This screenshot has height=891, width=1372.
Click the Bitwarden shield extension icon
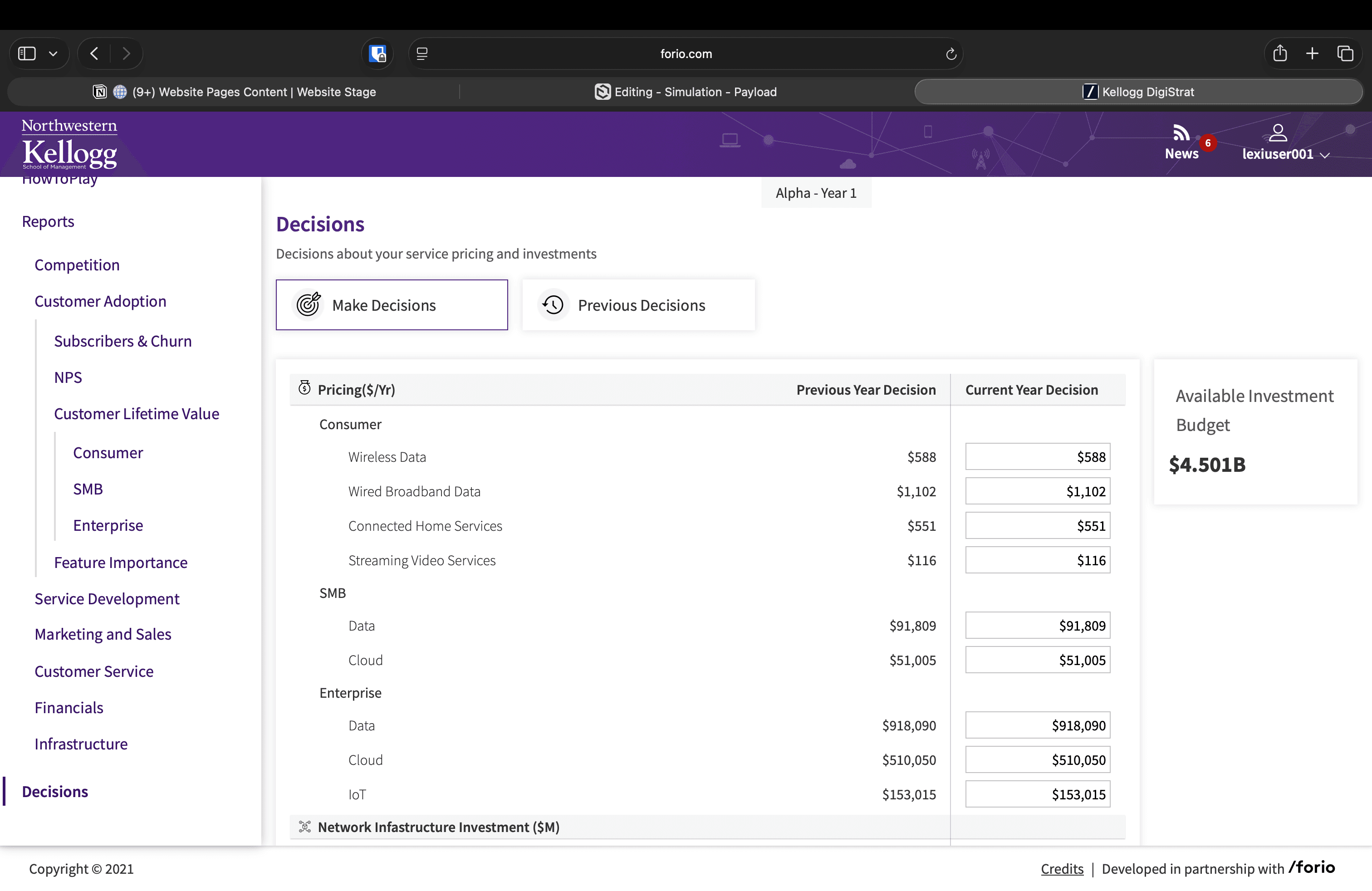click(x=377, y=54)
